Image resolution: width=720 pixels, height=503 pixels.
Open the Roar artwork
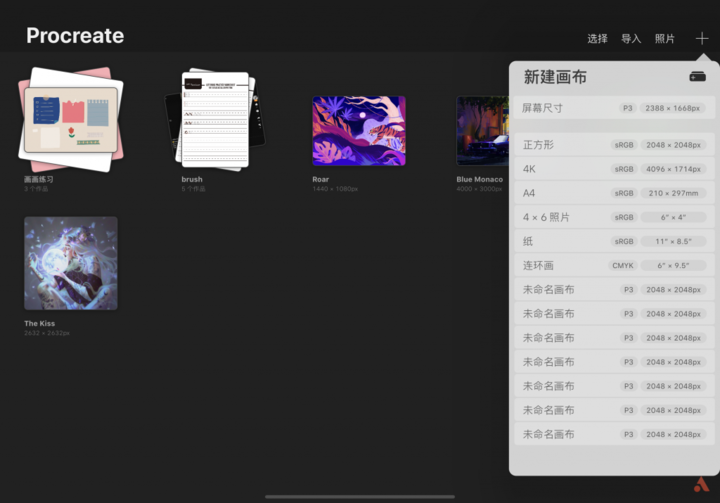point(359,130)
